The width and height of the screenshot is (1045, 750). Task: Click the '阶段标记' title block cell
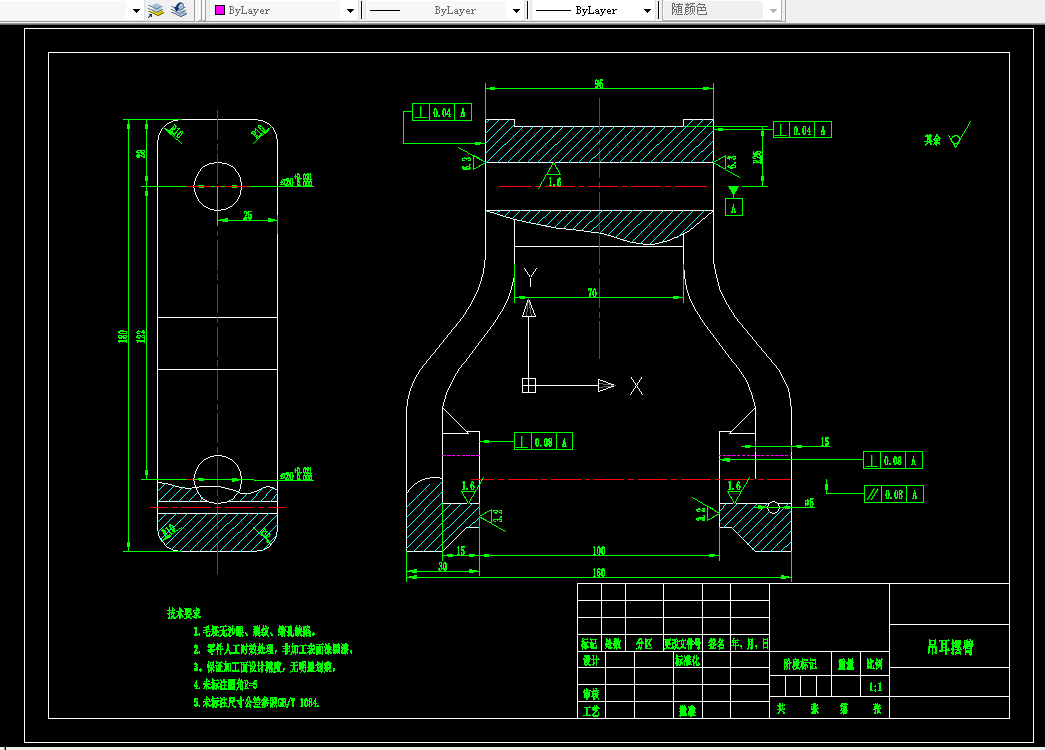800,664
